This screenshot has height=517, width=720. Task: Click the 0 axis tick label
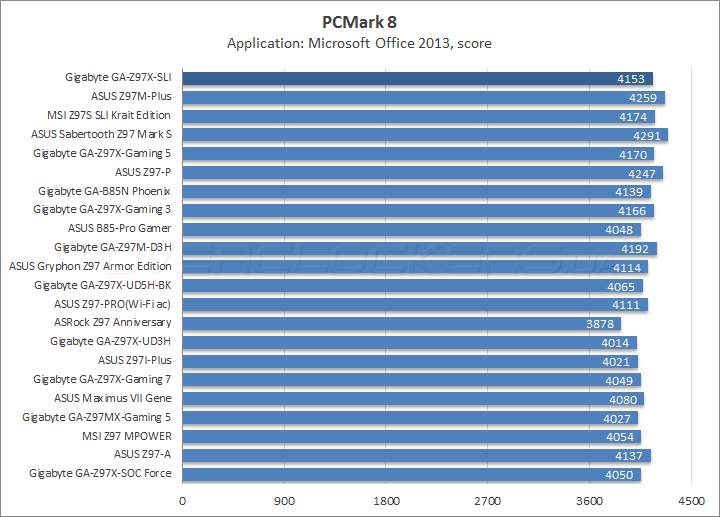point(182,501)
